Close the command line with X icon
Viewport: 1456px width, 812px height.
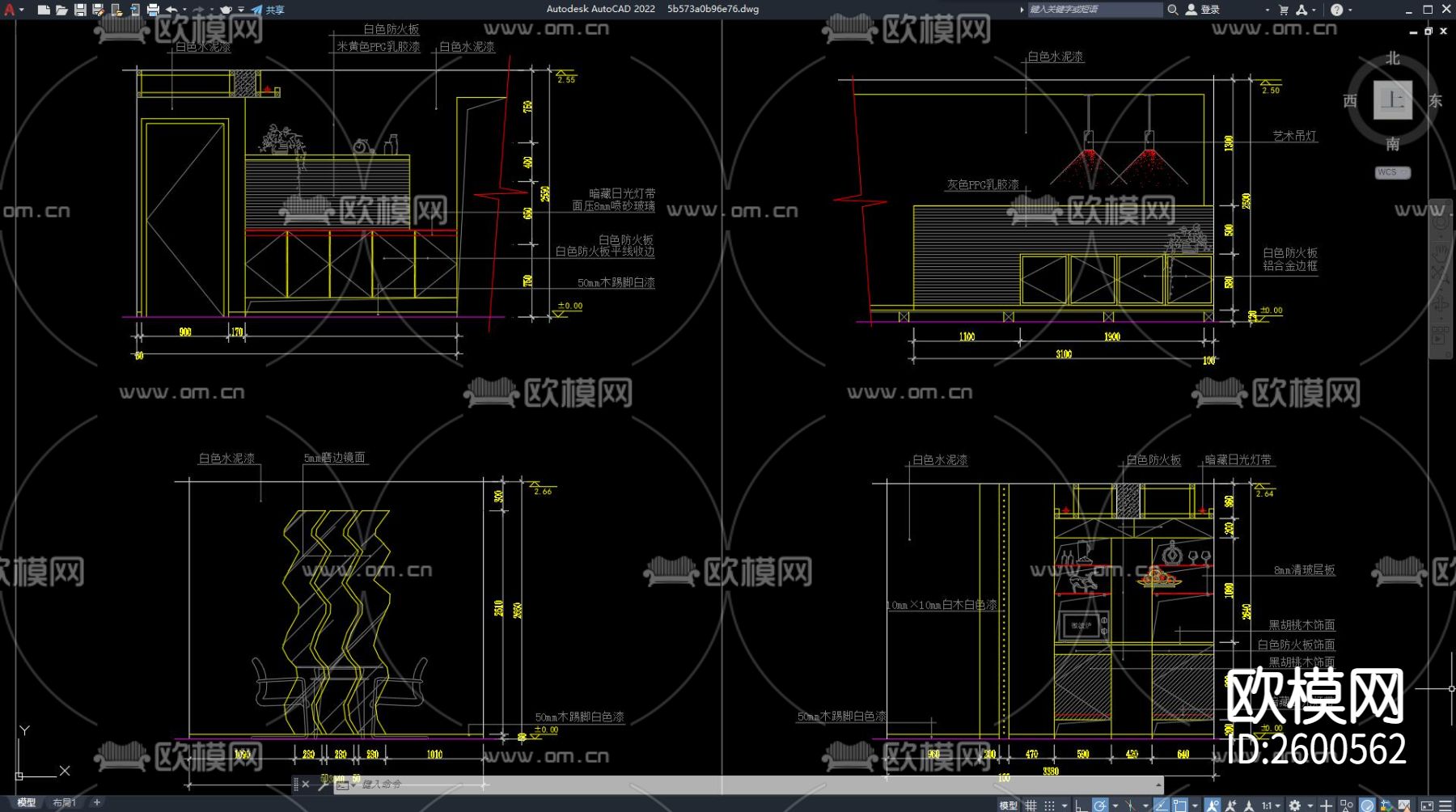click(306, 785)
